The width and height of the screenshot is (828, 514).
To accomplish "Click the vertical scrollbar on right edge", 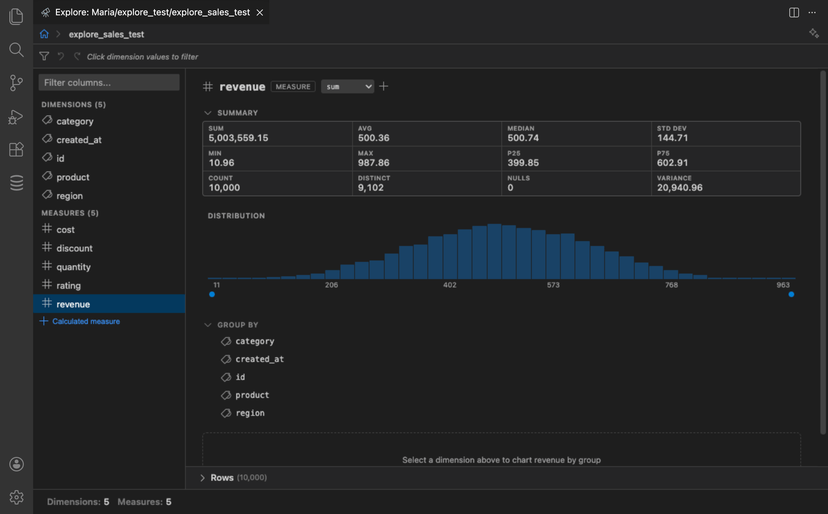I will coord(823,252).
